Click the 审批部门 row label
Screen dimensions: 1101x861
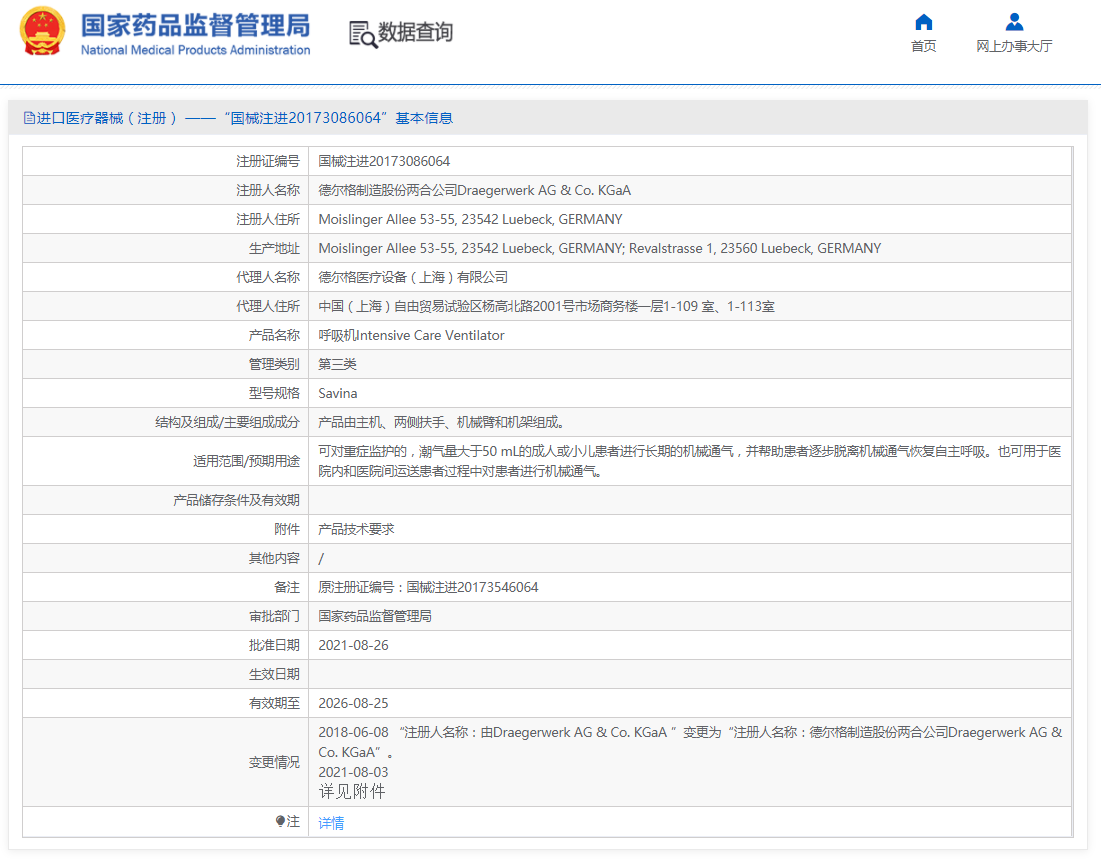[274, 616]
